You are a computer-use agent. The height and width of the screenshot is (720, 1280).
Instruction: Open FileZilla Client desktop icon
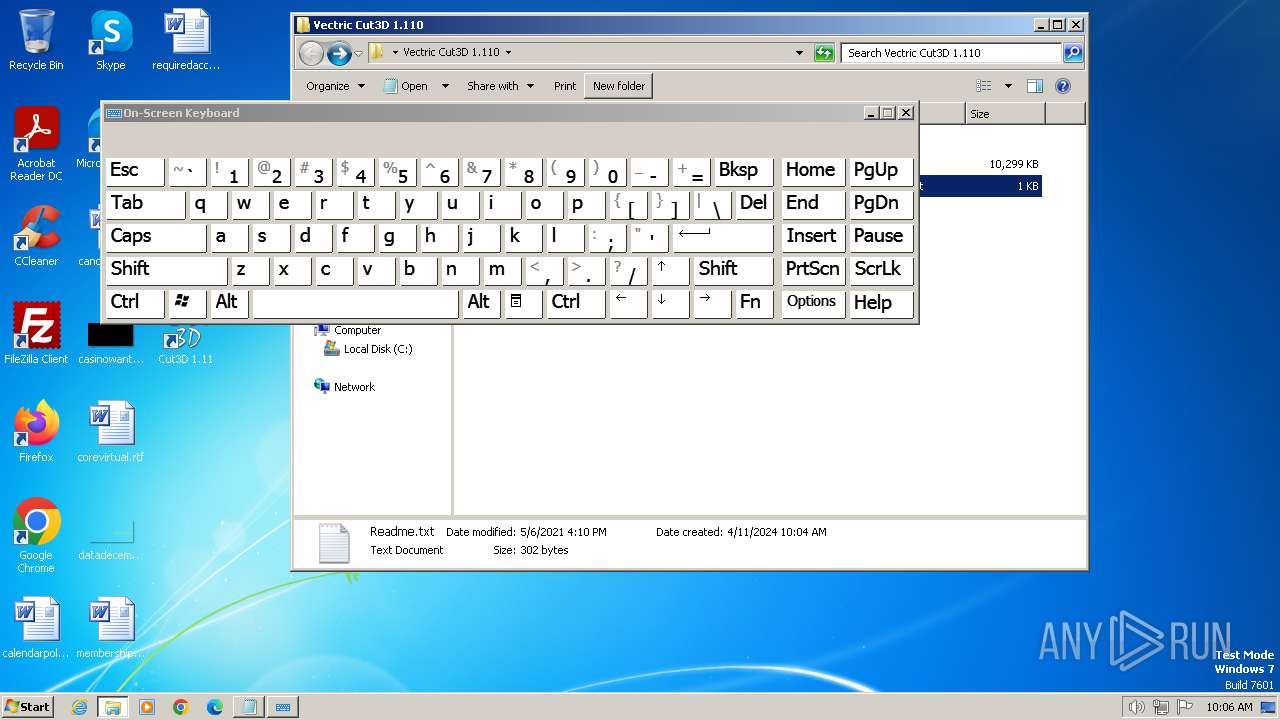tap(36, 334)
